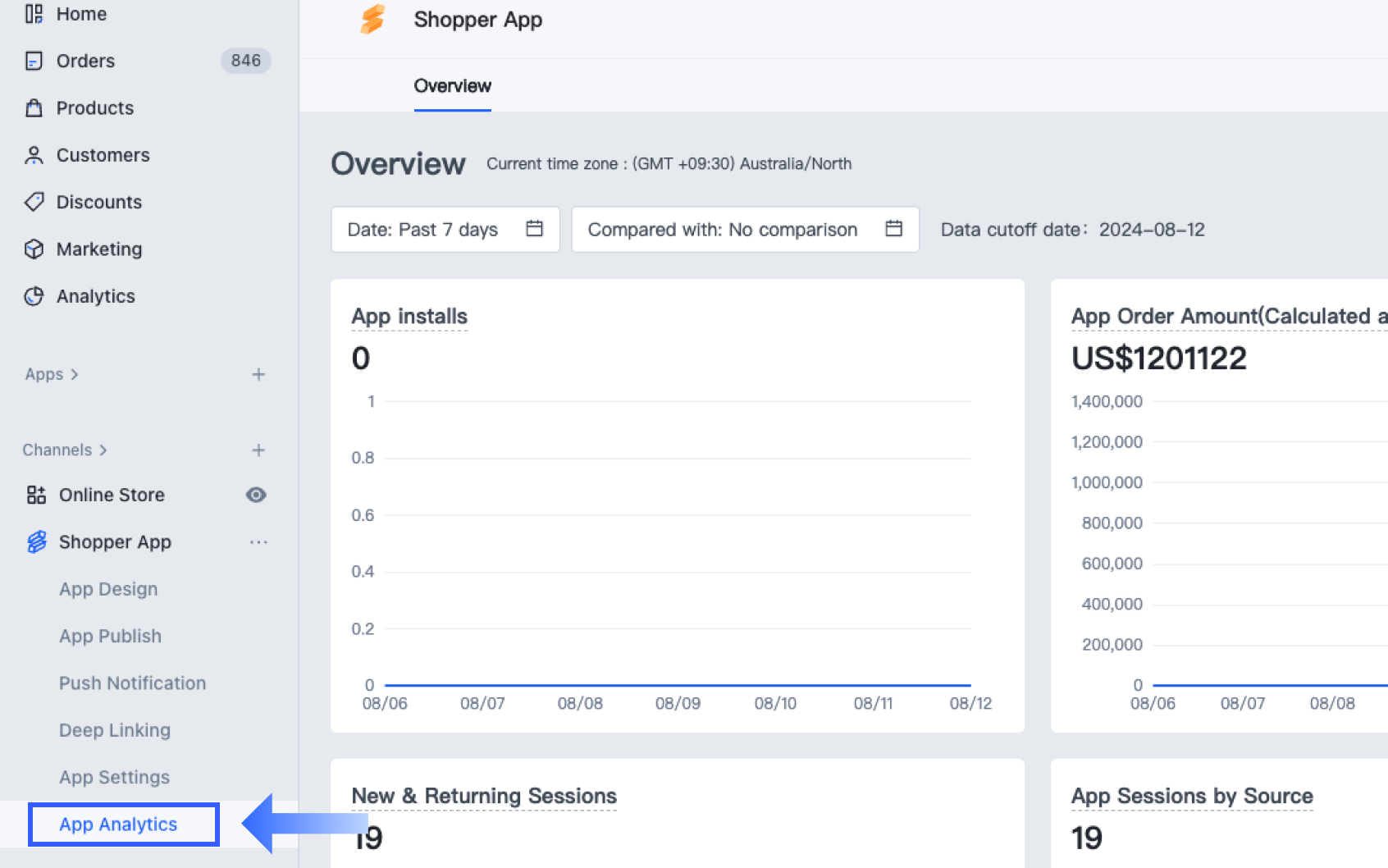
Task: Click the App installs chart legend title
Action: pos(409,316)
